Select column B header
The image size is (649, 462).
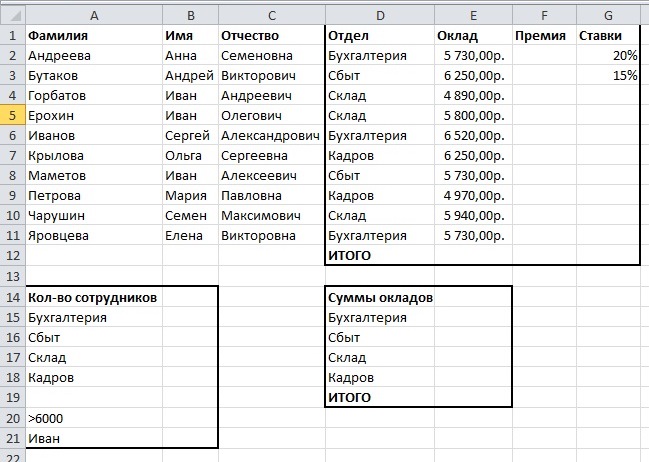[190, 16]
